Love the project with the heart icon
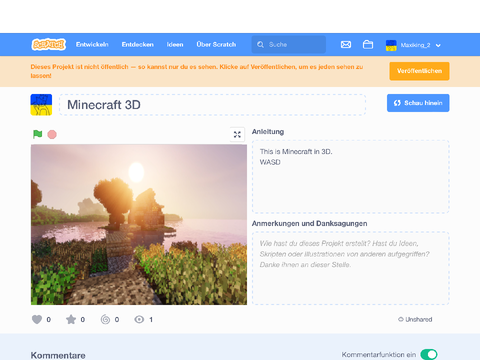This screenshot has height=360, width=480. pyautogui.click(x=37, y=319)
